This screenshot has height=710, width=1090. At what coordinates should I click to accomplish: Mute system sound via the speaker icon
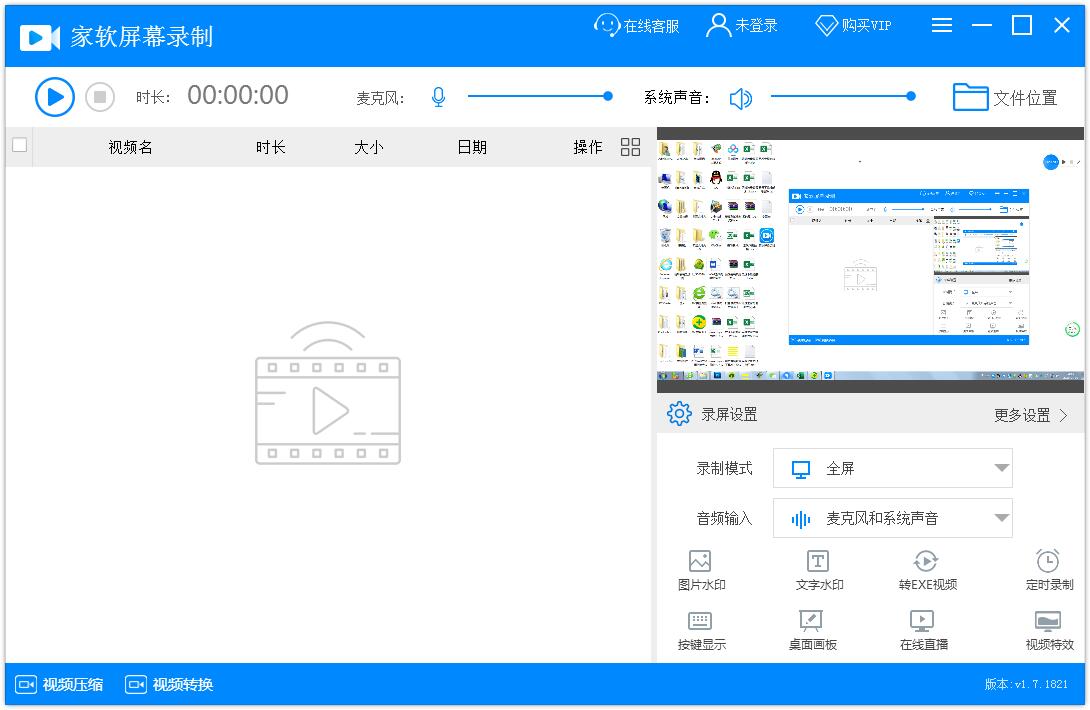pos(740,97)
